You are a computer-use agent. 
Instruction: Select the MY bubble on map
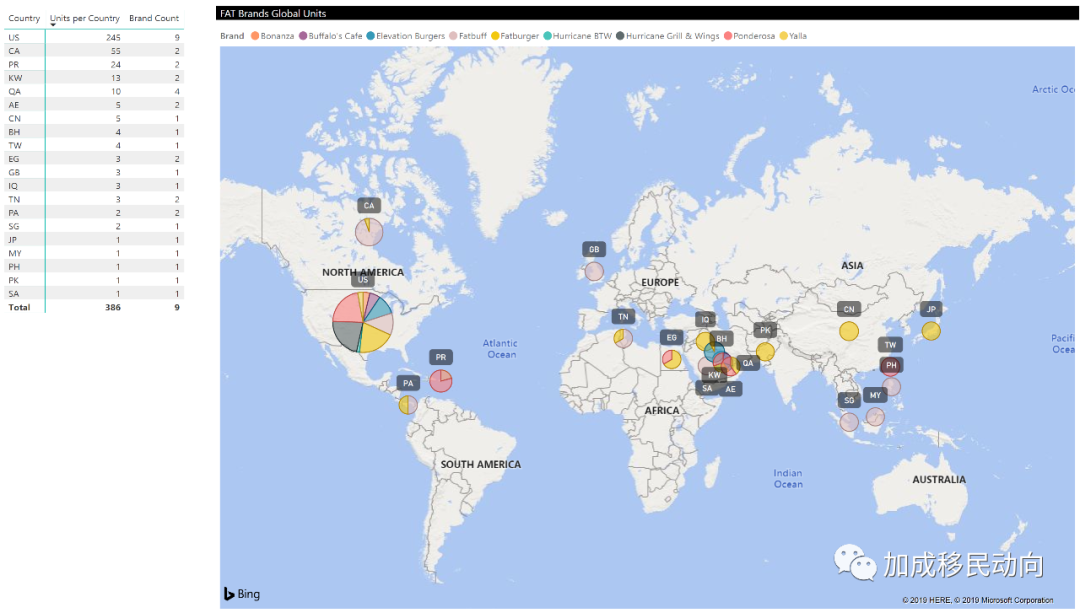click(875, 417)
